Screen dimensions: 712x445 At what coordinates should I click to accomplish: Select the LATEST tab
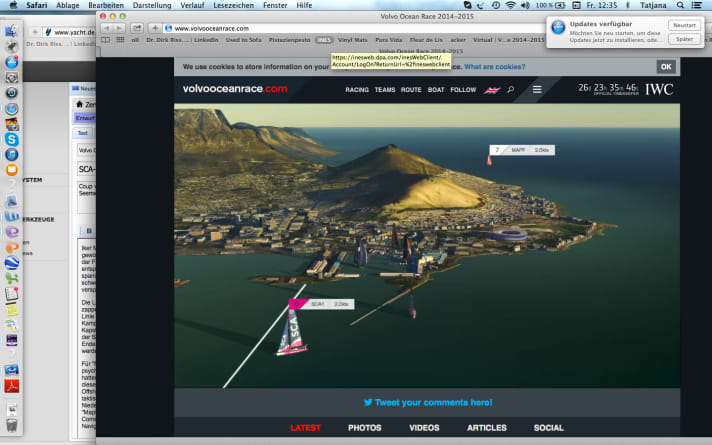click(x=306, y=428)
